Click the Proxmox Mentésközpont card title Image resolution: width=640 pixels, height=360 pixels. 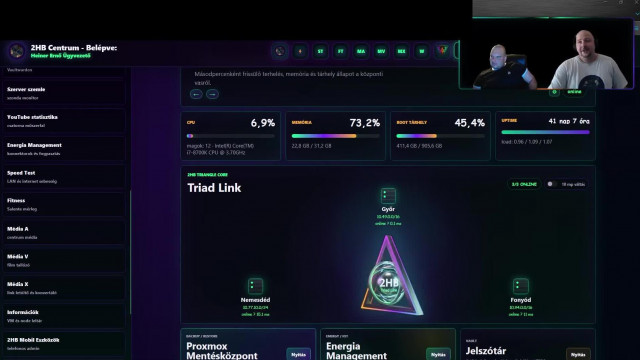coord(222,351)
